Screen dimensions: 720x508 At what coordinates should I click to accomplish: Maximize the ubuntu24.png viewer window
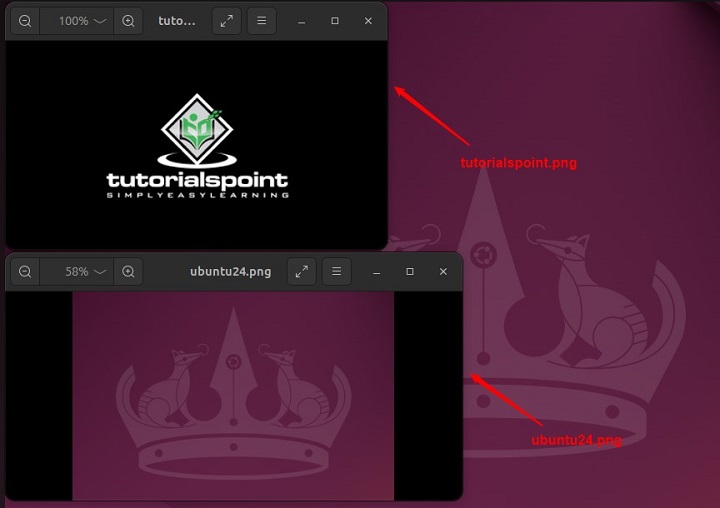[410, 271]
